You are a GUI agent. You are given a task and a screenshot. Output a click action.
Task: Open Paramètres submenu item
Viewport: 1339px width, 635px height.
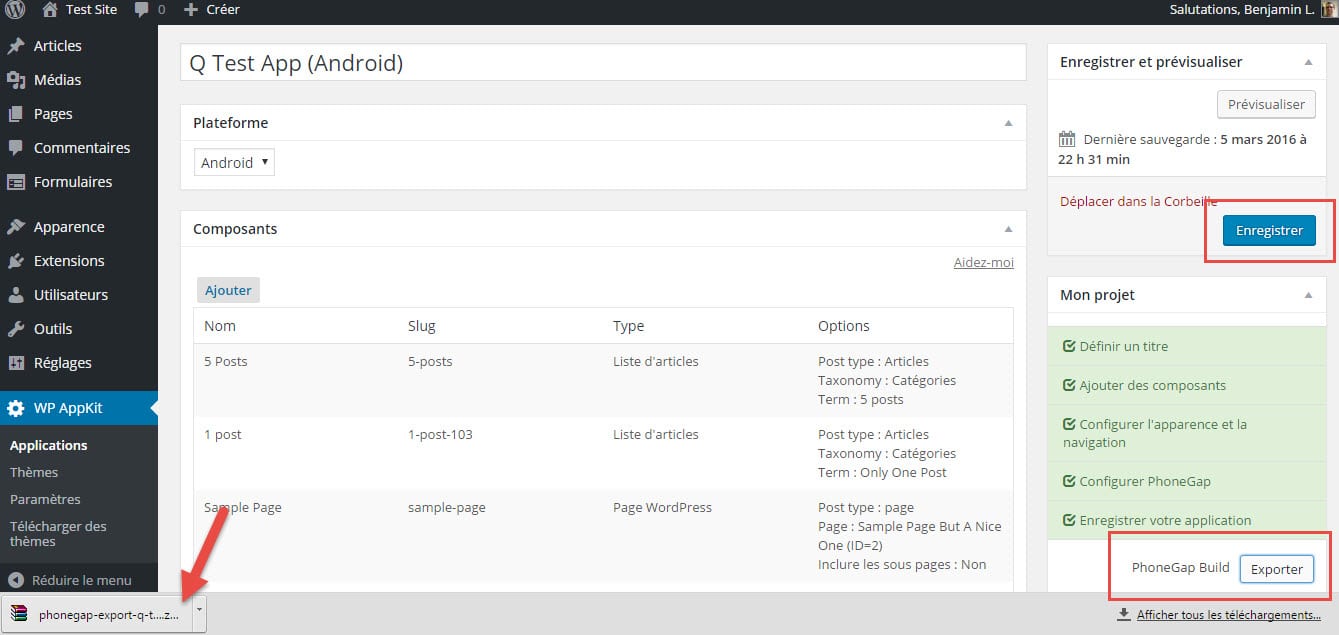click(x=45, y=499)
